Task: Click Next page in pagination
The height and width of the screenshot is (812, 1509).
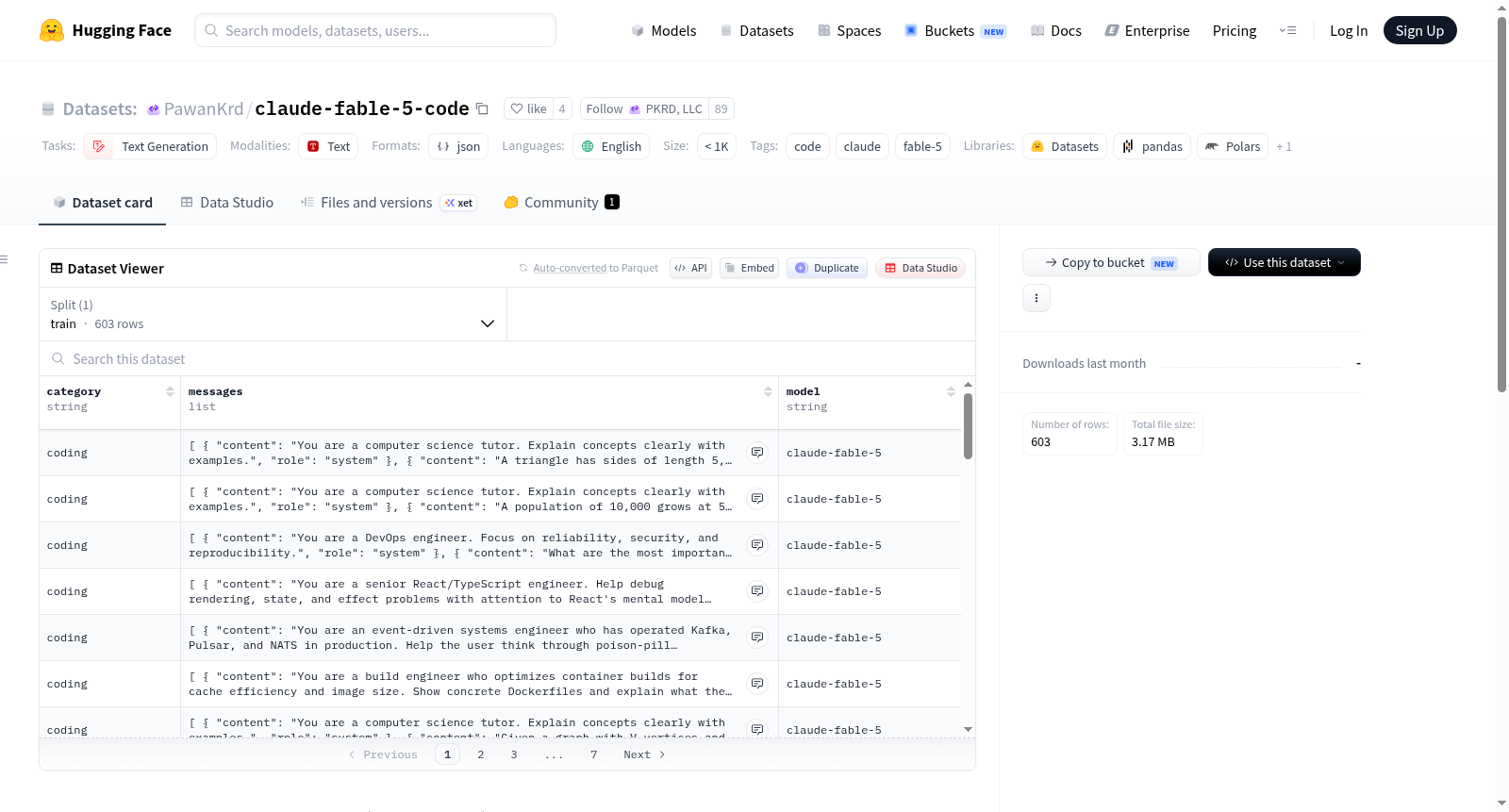Action: click(x=645, y=754)
